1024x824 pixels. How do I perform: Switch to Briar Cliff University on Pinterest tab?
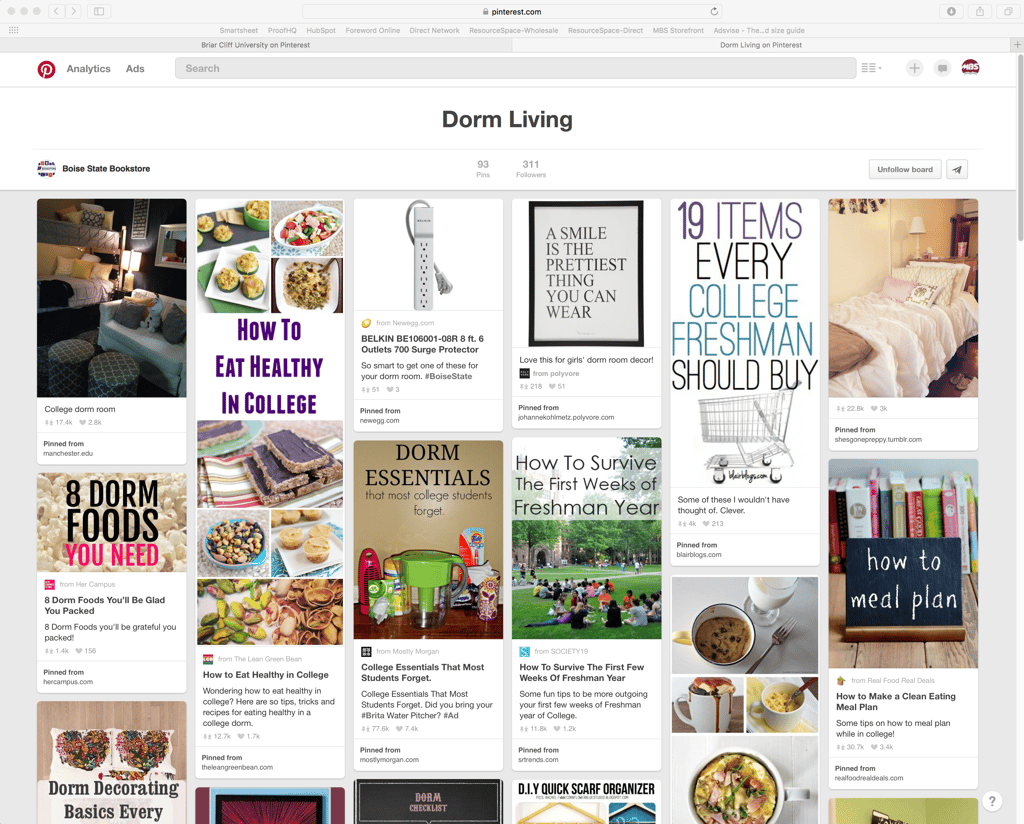pos(255,45)
